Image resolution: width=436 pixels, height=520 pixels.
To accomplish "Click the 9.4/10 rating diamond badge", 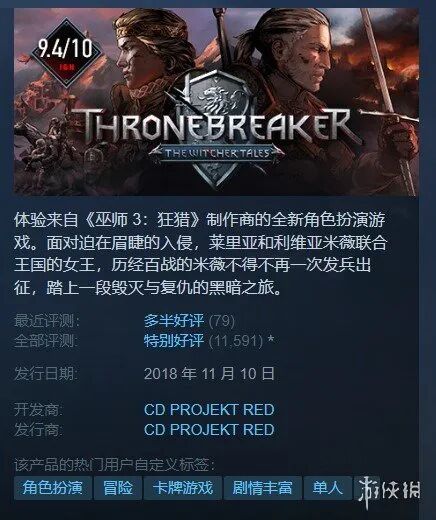I will pos(65,53).
